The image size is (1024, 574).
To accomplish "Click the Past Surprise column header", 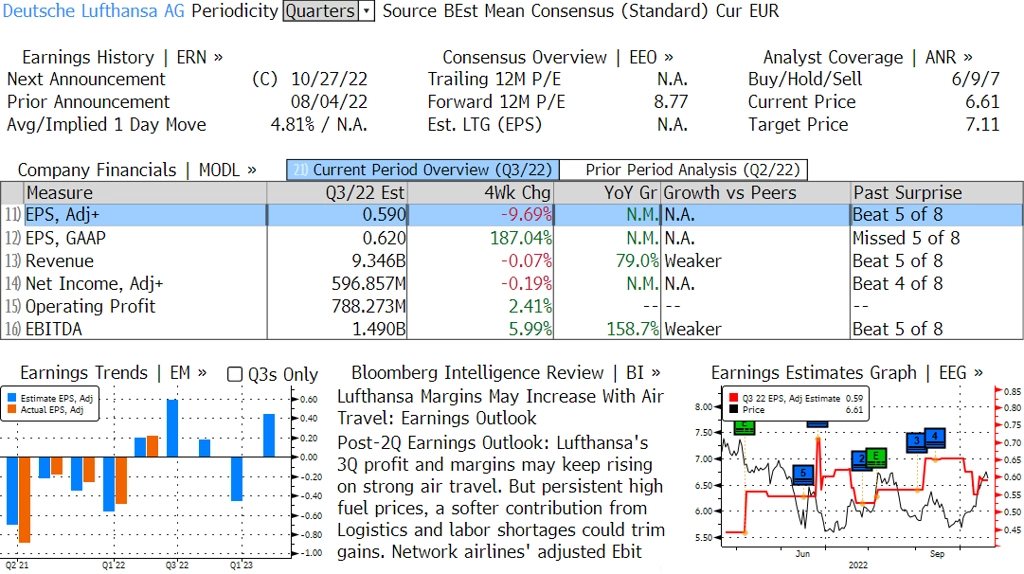I will [x=936, y=193].
